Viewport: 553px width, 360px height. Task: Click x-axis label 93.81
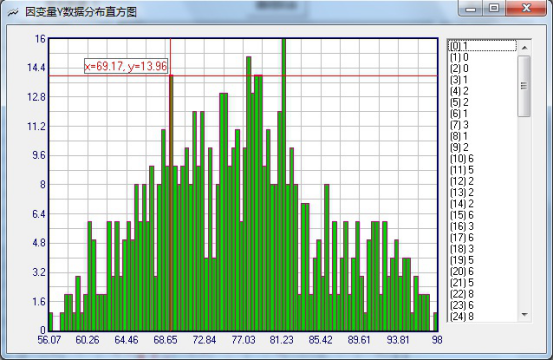pyautogui.click(x=398, y=340)
